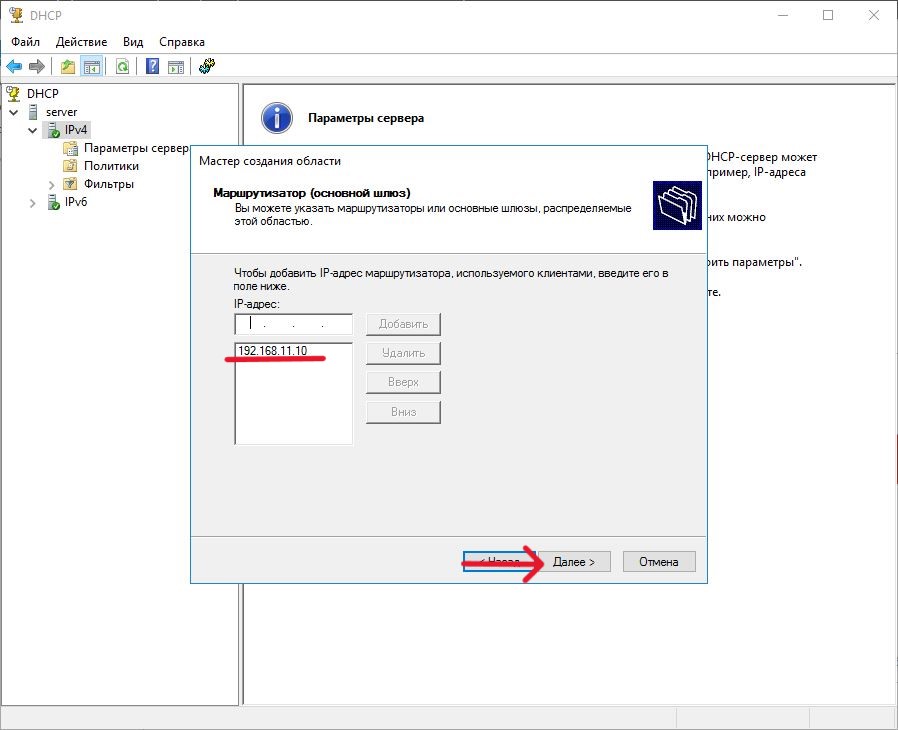Open the Действие menu

(x=83, y=42)
